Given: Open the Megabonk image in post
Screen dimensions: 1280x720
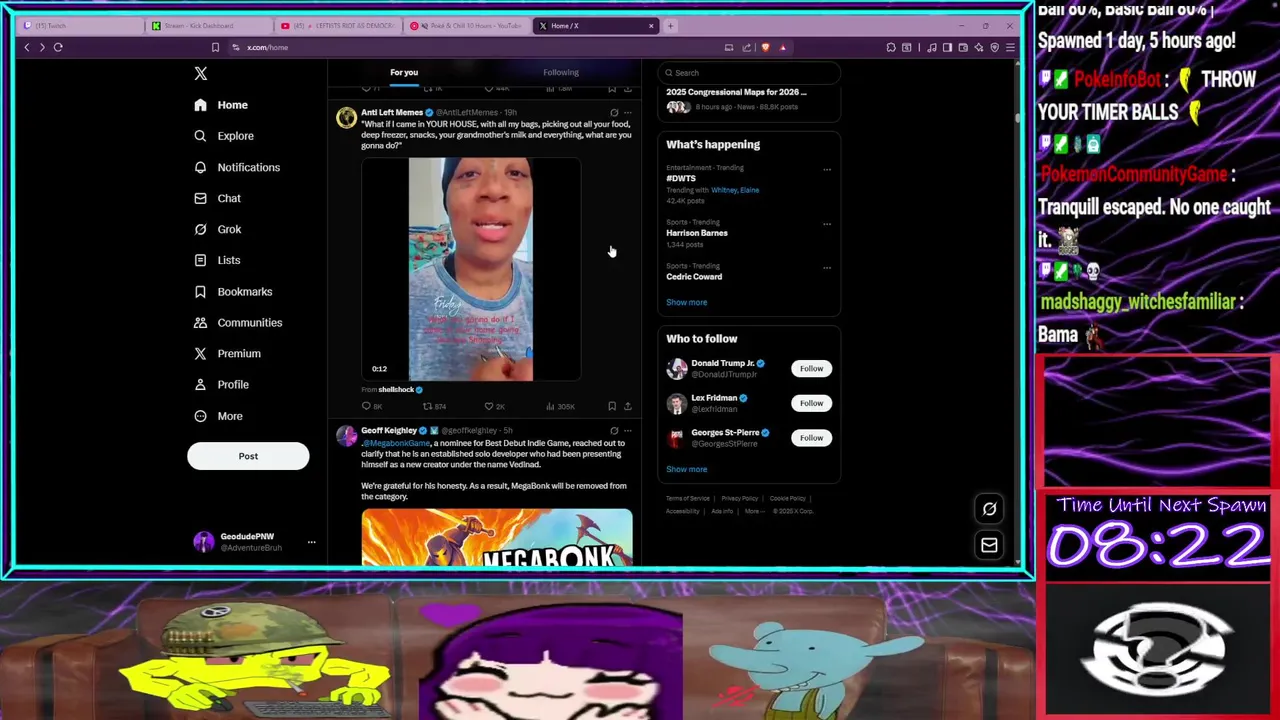Looking at the screenshot, I should click(497, 537).
